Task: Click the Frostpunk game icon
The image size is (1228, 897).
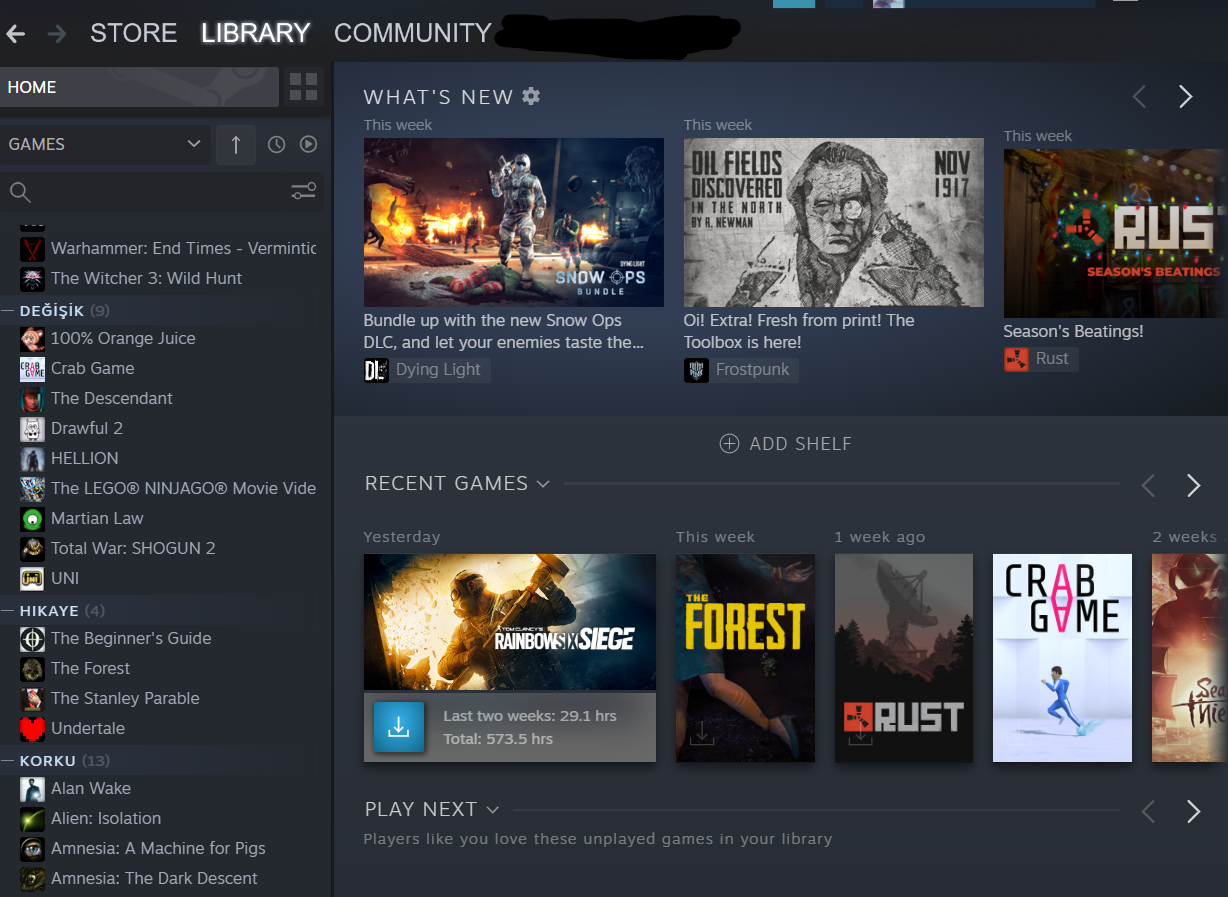Action: click(x=696, y=370)
